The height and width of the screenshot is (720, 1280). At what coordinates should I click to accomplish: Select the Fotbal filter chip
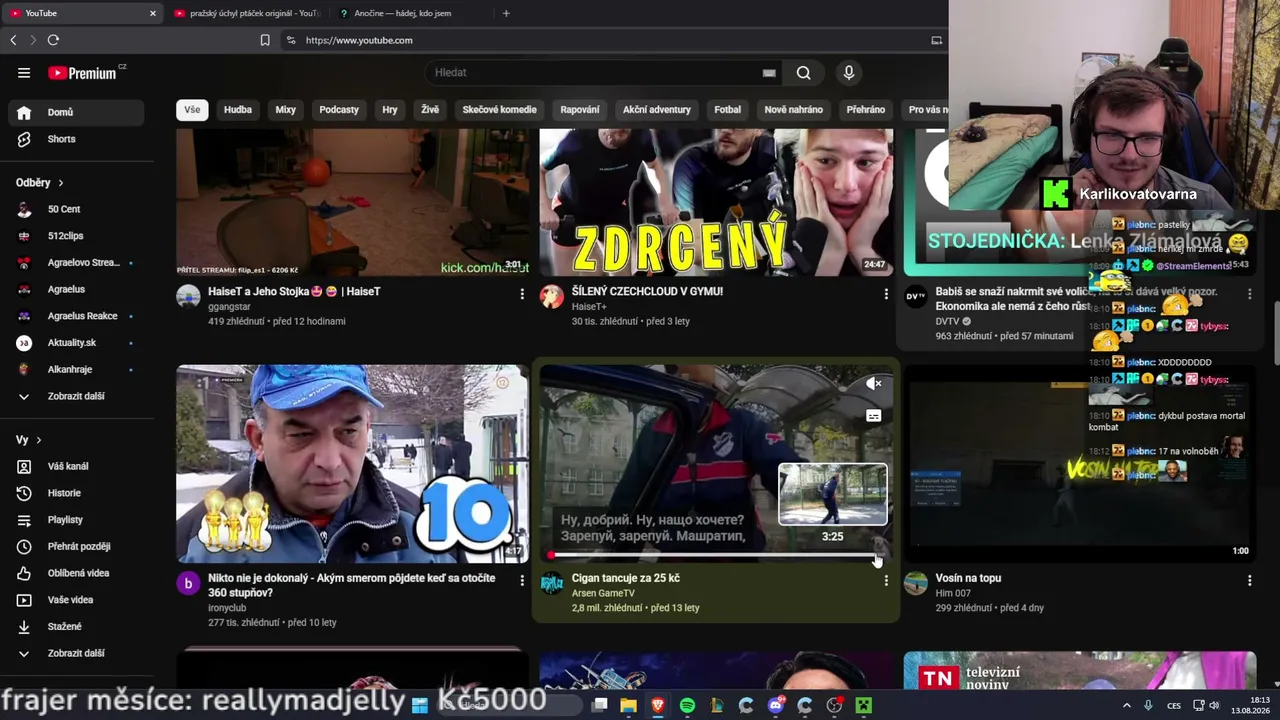[x=728, y=110]
